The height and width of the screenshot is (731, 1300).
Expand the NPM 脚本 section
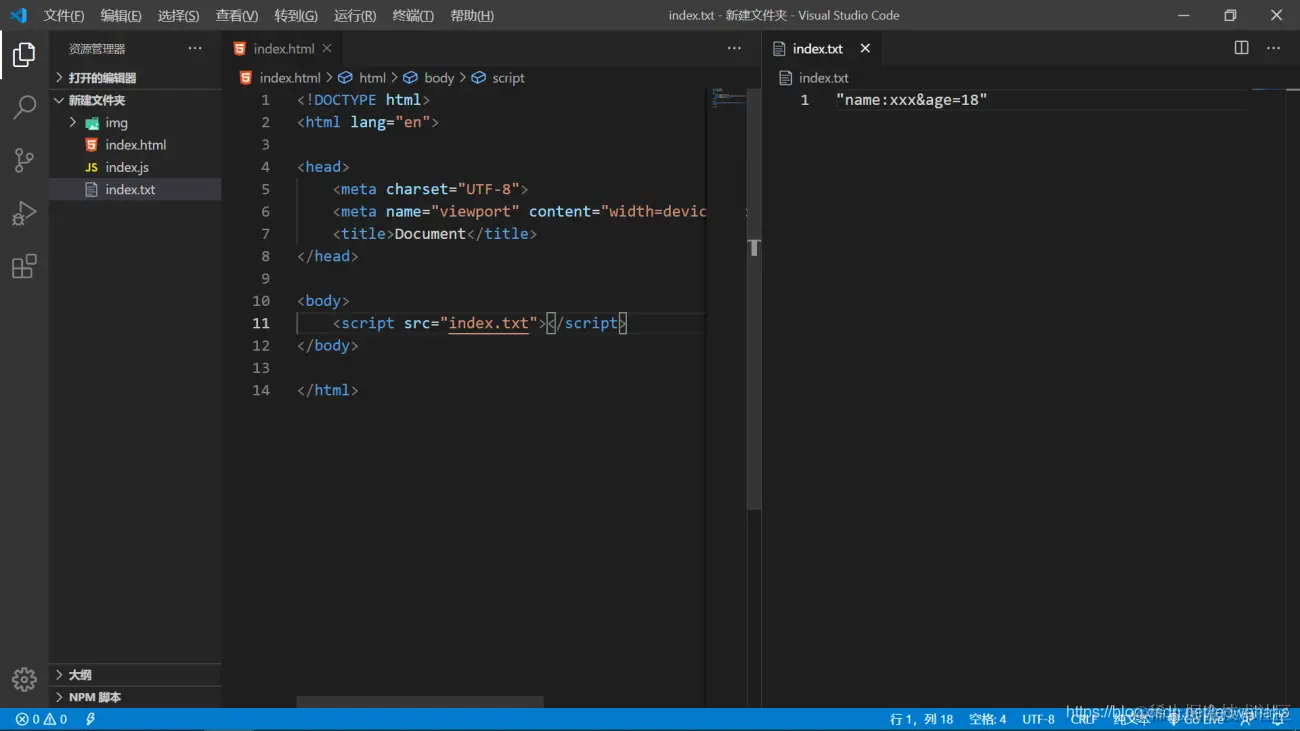[x=135, y=697]
